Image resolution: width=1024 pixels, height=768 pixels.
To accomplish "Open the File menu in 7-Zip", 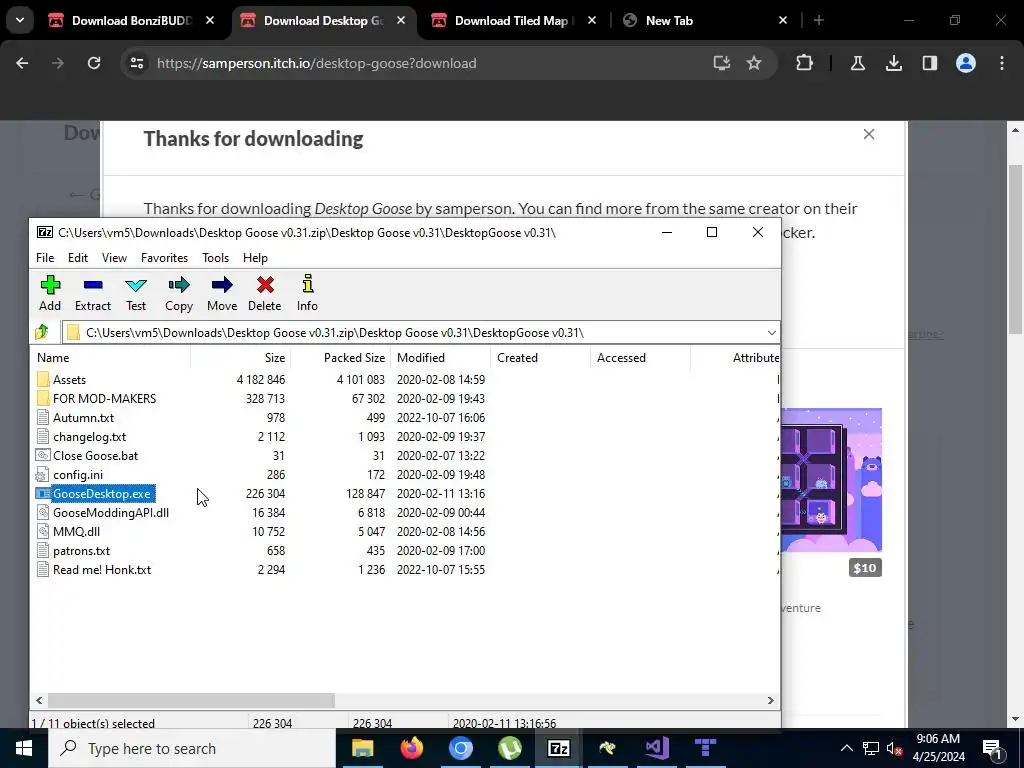I will click(x=45, y=258).
